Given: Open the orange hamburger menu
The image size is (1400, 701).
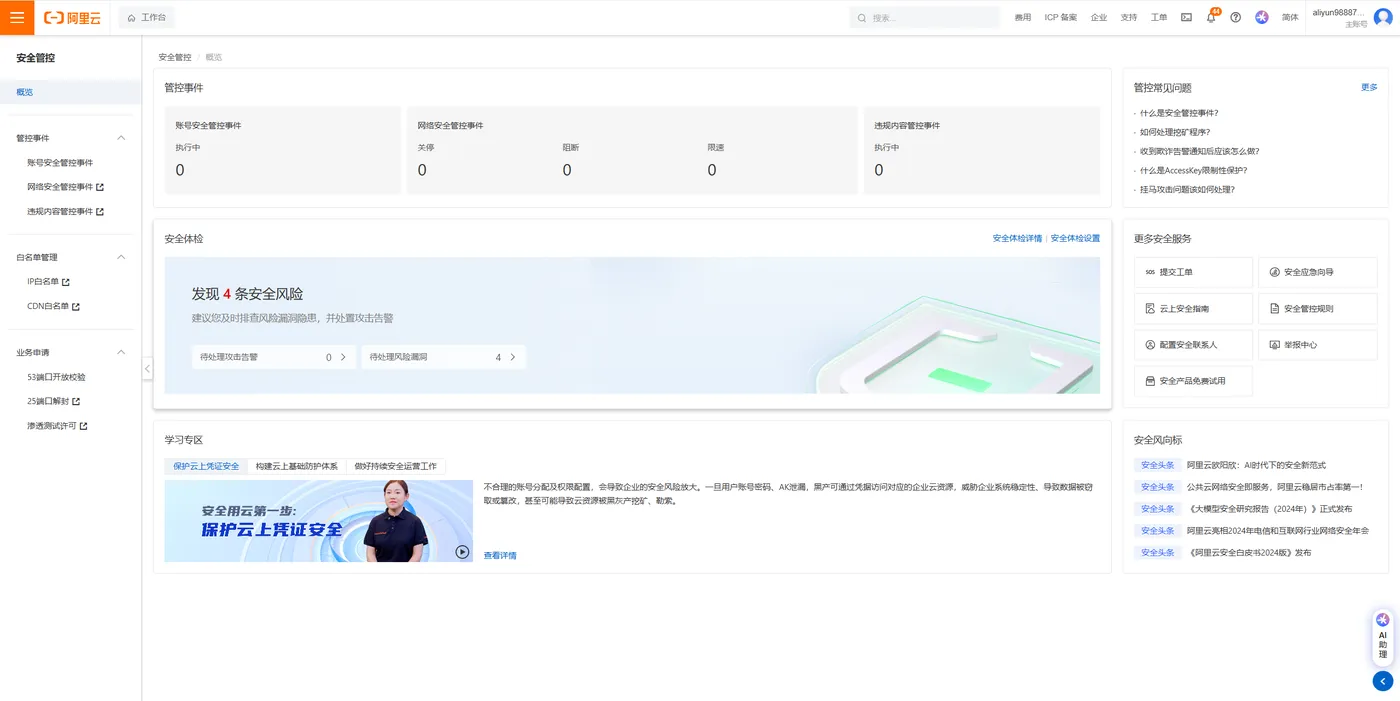Looking at the screenshot, I should tap(17, 17).
